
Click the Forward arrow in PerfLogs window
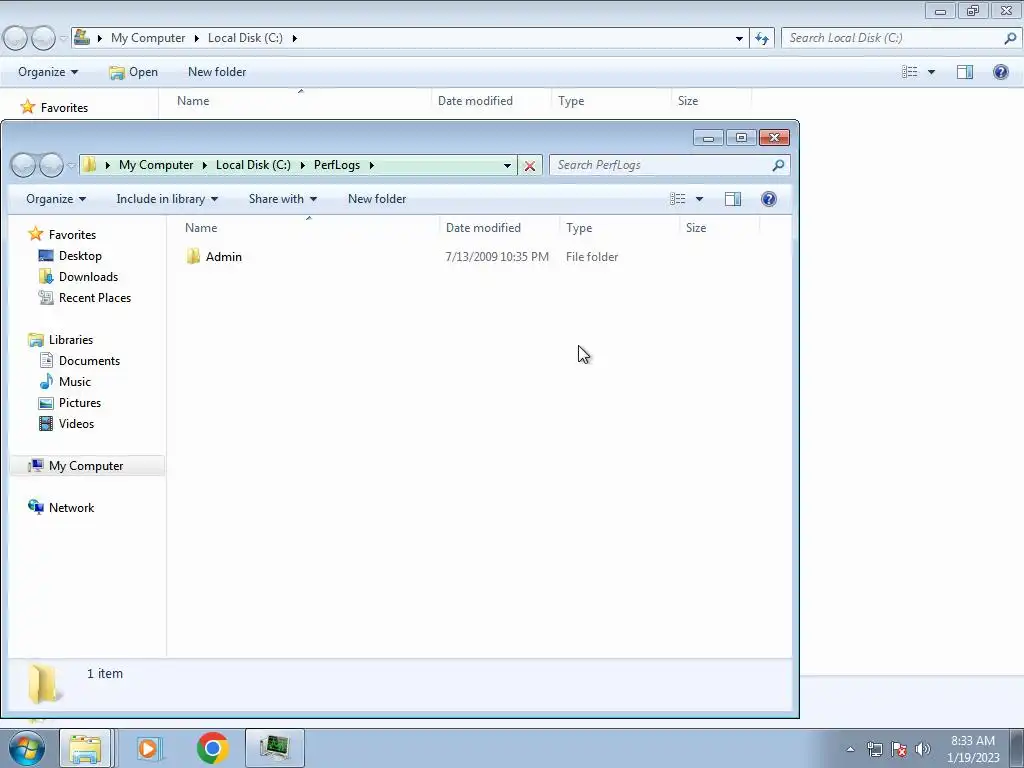[x=51, y=165]
